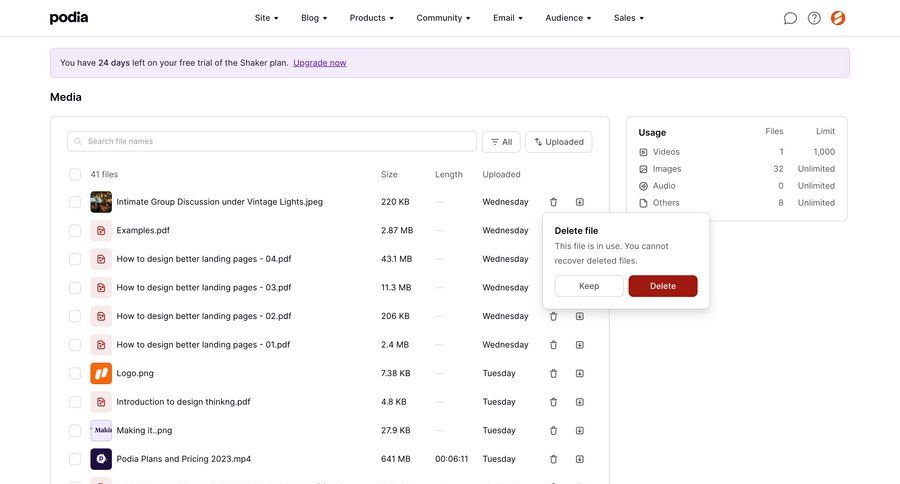
Task: Delete the Intimate Group Discussion jpeg file
Action: pos(553,202)
